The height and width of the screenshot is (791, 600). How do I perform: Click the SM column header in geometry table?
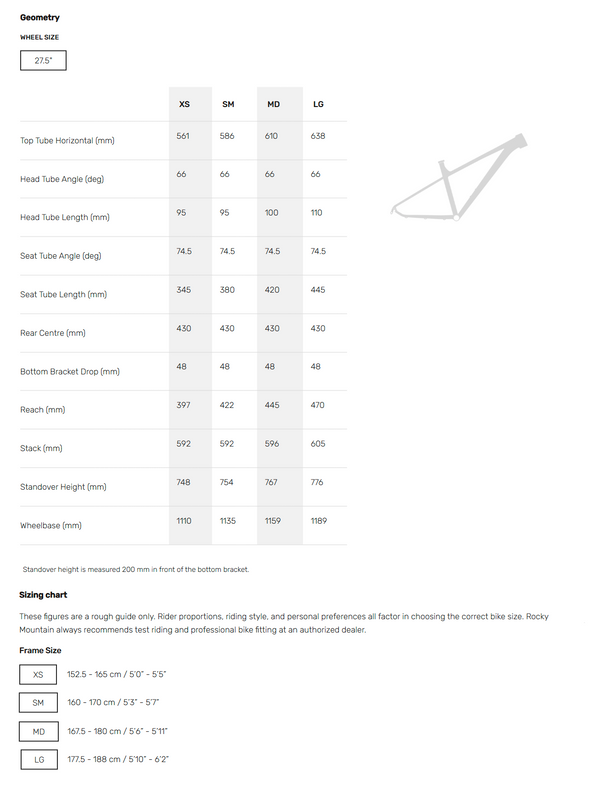pos(228,104)
